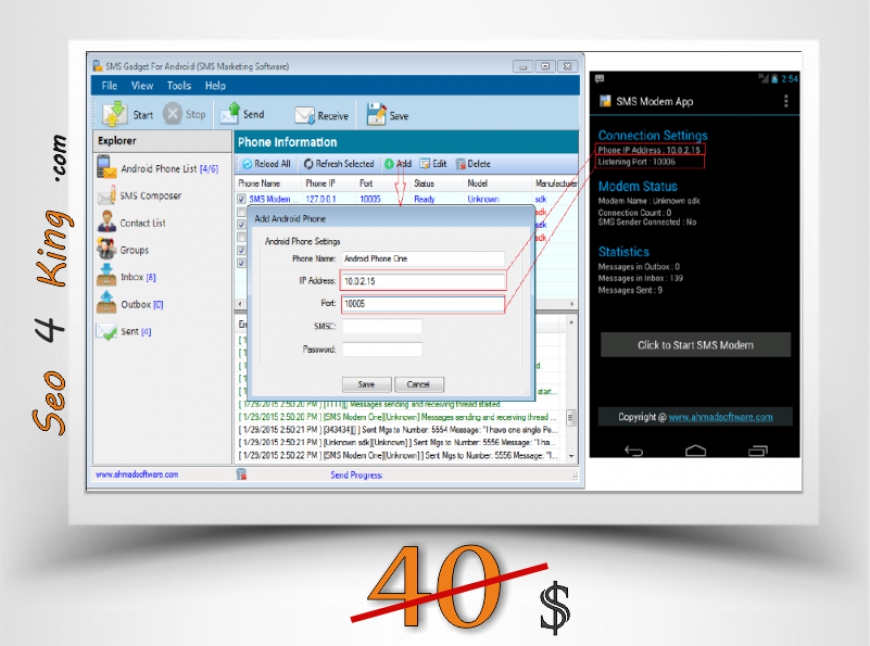The height and width of the screenshot is (646, 870).
Task: Tap the Android back navigation button
Action: click(x=633, y=451)
